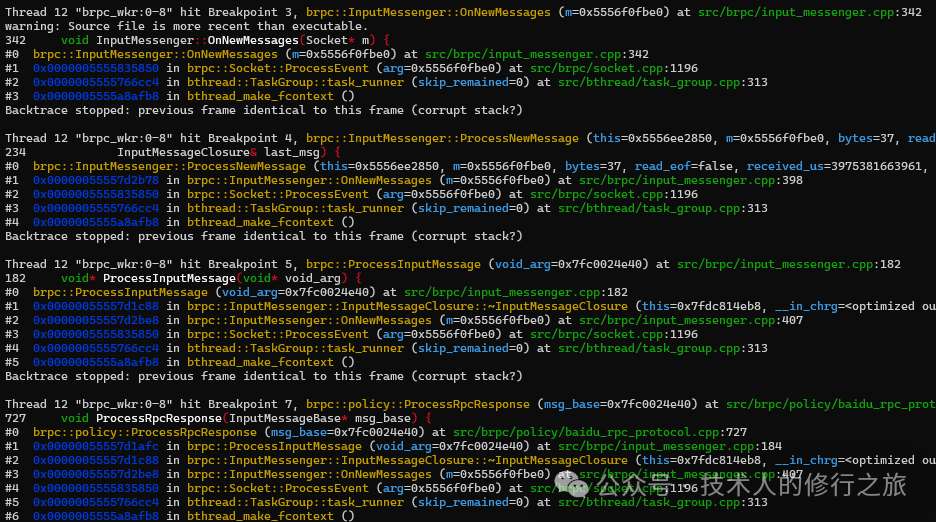This screenshot has height=522, width=936.
Task: Click "bthread_make_fcontext" in frame #3 under Breakpoint 3
Action: 260,96
